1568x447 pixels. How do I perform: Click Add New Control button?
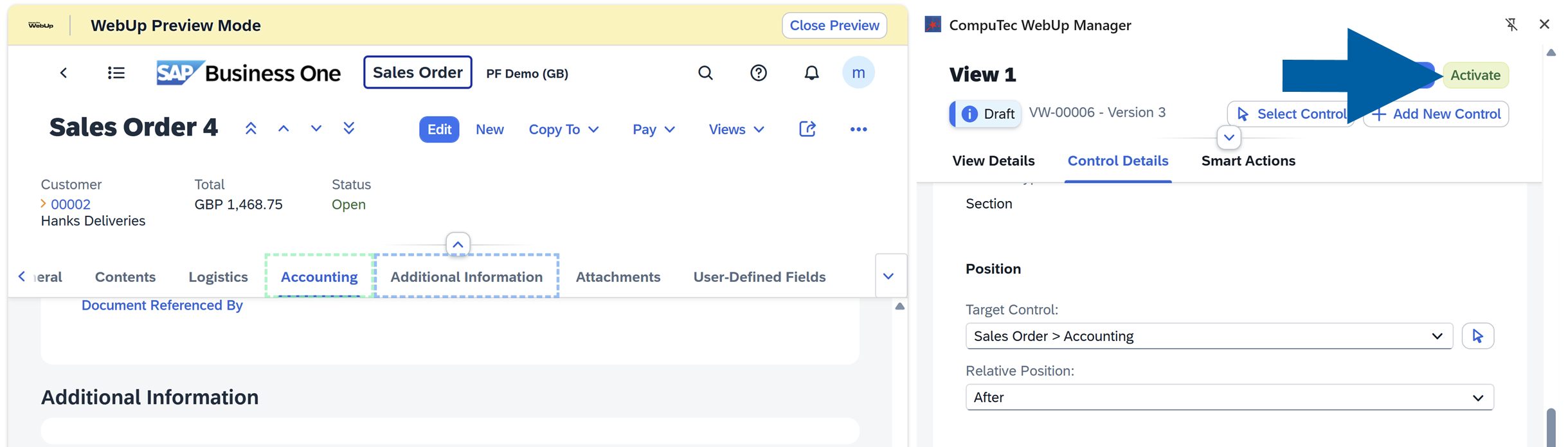[x=1436, y=114]
